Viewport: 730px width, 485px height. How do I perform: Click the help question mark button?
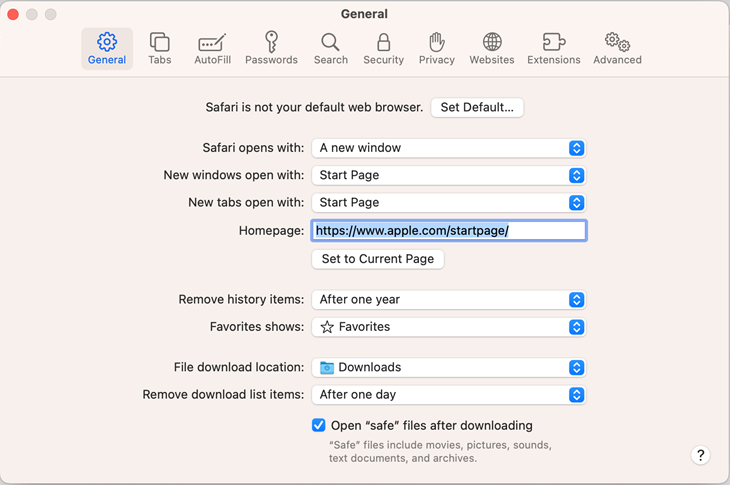pyautogui.click(x=701, y=455)
